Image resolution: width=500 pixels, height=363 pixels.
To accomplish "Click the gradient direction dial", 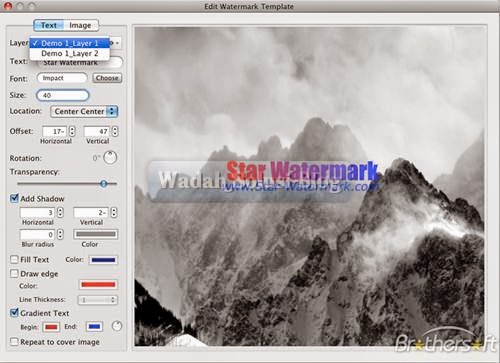I will 117,326.
